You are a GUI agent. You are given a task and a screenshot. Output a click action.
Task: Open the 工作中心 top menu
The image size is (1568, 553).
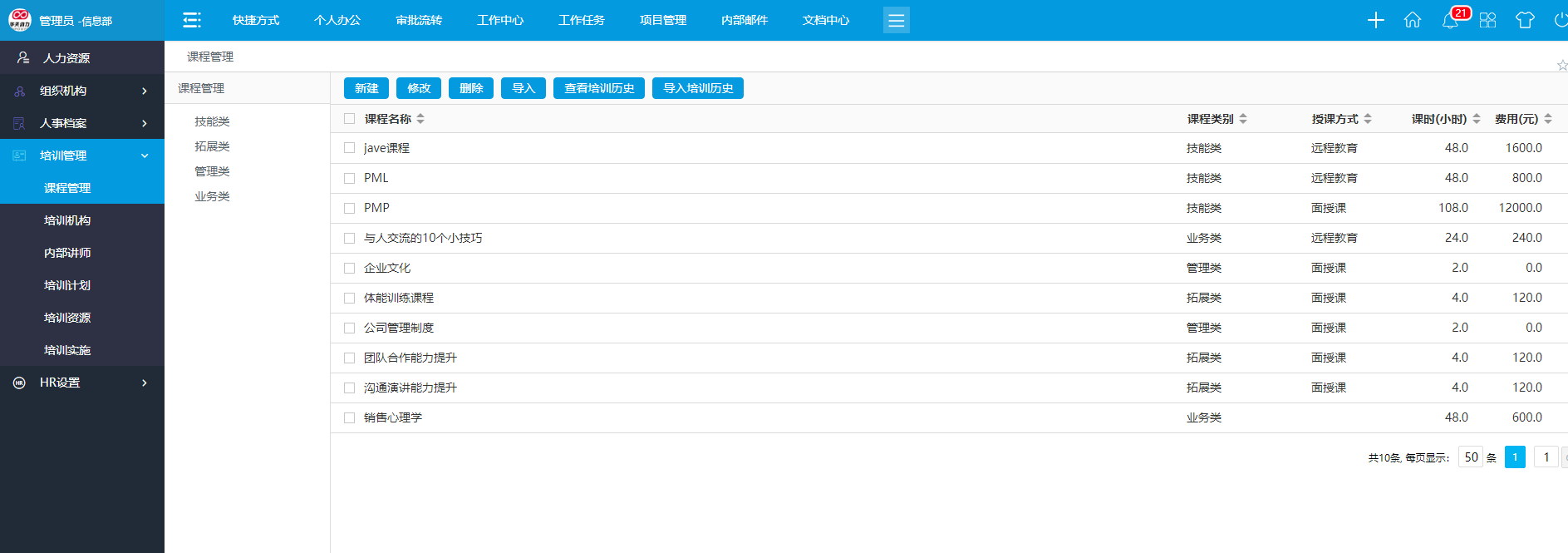[x=500, y=20]
